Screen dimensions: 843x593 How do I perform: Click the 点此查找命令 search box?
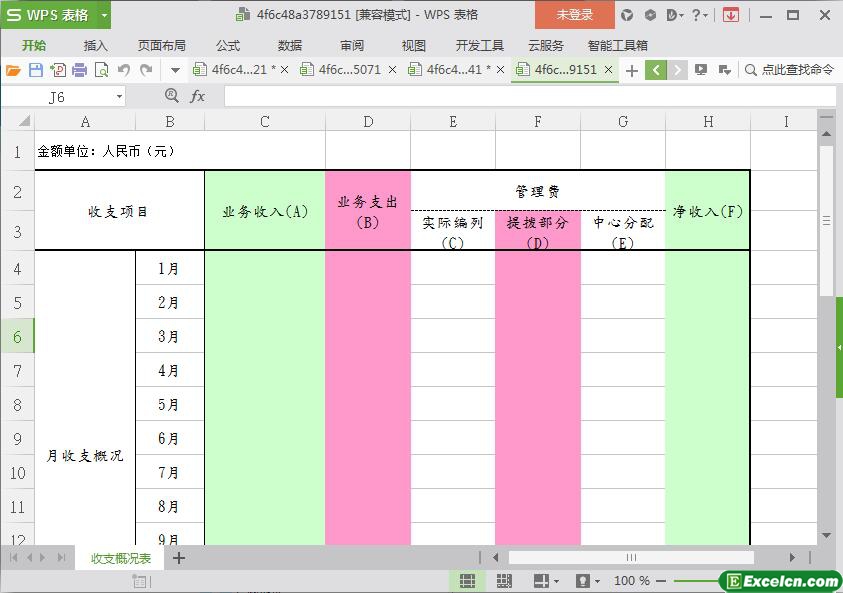[789, 70]
